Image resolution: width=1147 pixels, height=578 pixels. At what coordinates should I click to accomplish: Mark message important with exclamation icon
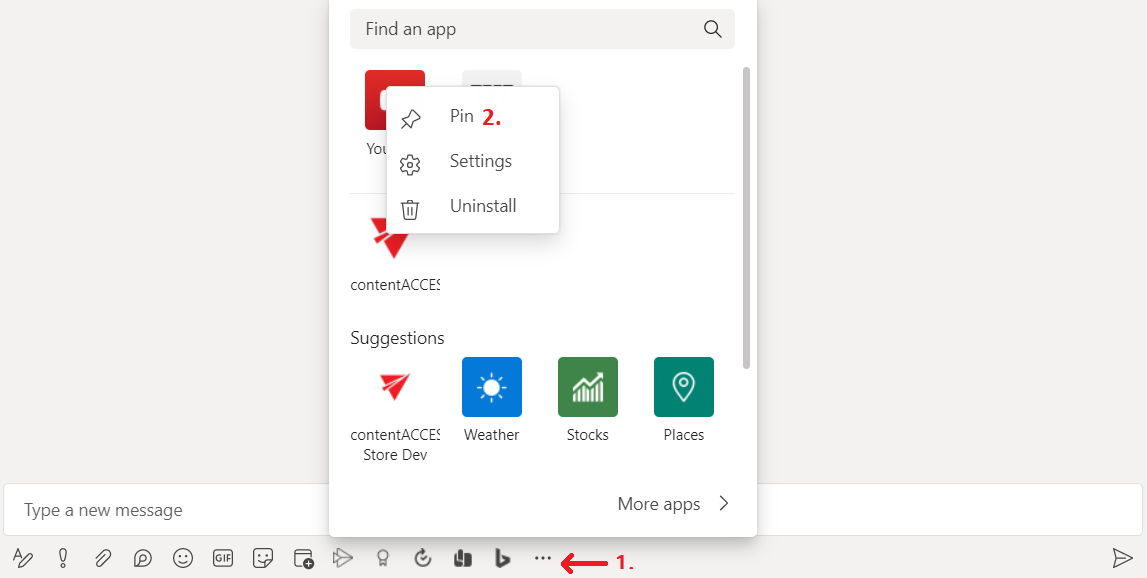(x=62, y=558)
